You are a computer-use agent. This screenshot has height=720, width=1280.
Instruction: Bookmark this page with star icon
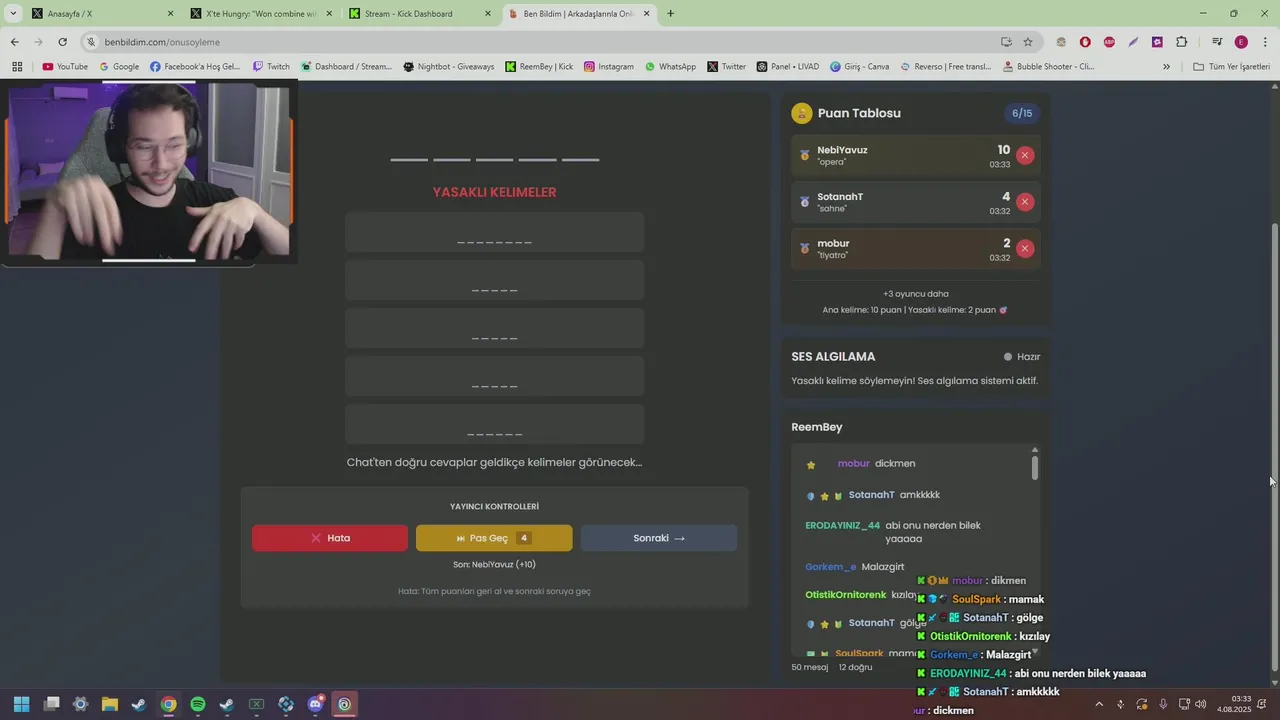coord(1028,42)
